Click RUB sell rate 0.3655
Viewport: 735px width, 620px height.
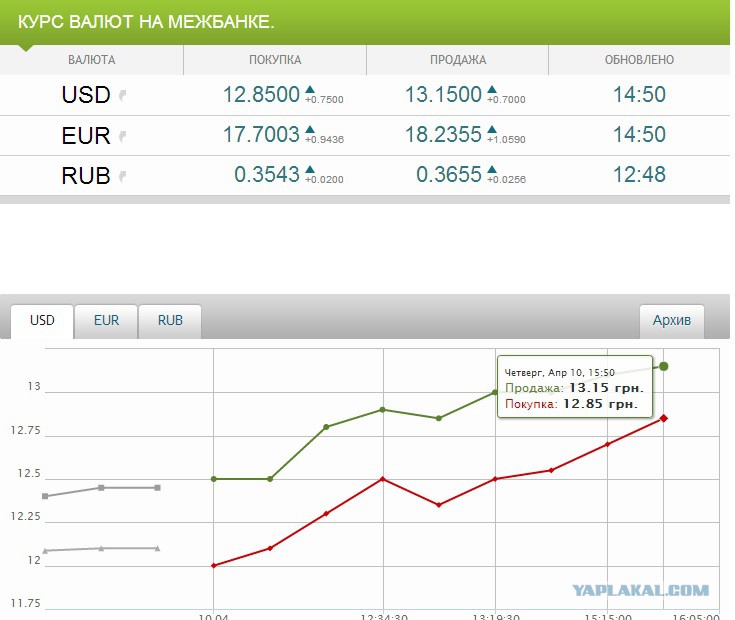point(449,175)
